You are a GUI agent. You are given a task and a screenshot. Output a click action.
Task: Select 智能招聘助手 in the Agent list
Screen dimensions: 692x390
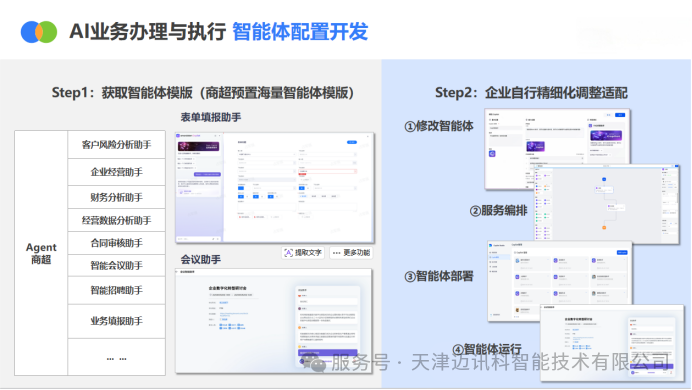(x=117, y=290)
